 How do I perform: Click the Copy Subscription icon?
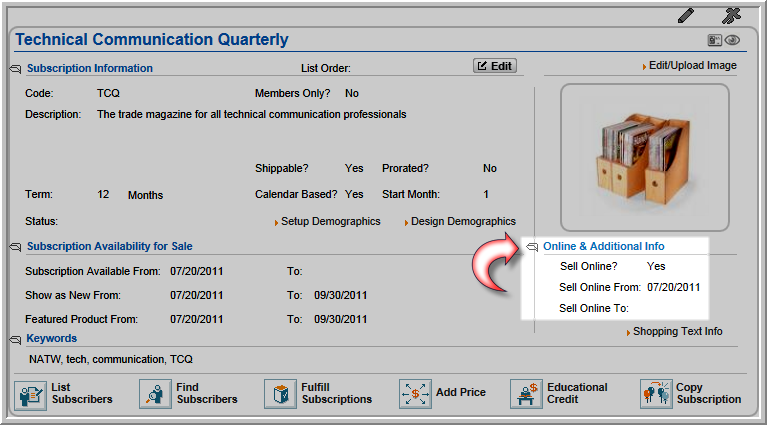[x=656, y=394]
